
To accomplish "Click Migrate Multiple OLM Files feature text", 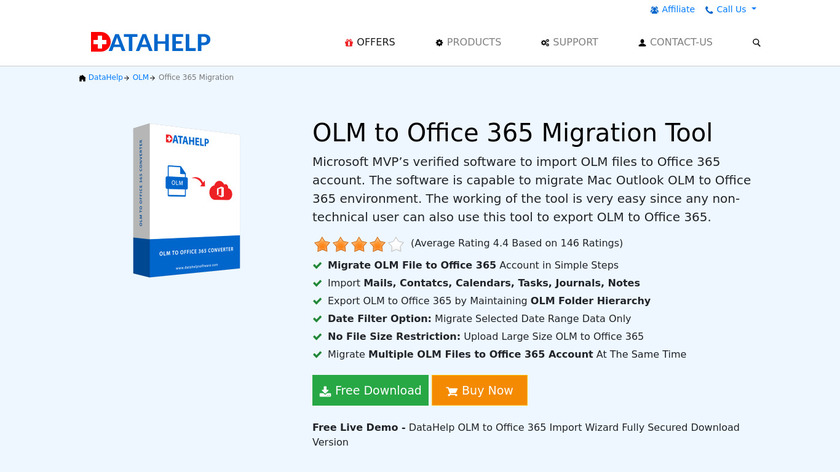I will [507, 355].
